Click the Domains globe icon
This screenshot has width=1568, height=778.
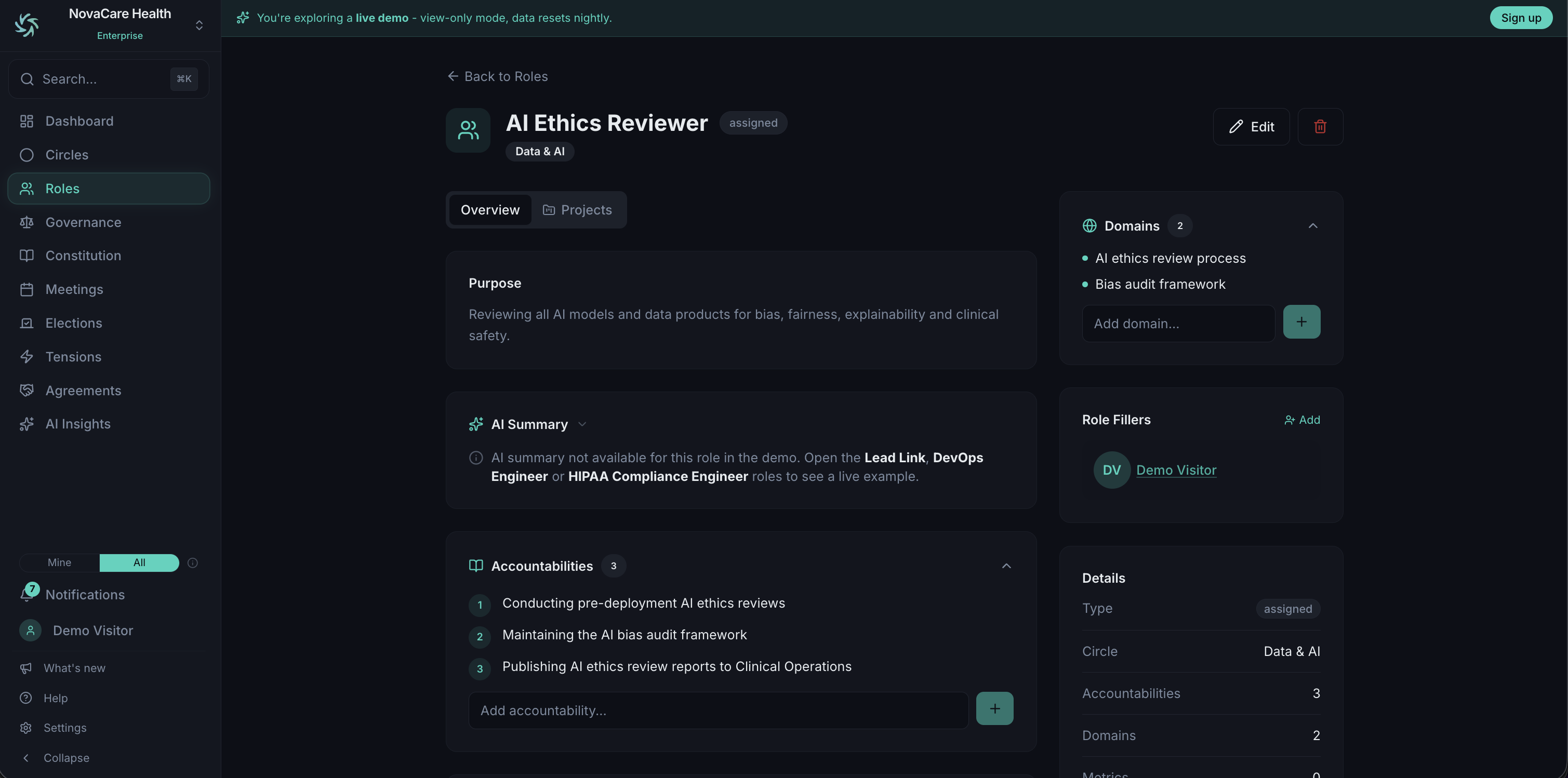(x=1089, y=226)
